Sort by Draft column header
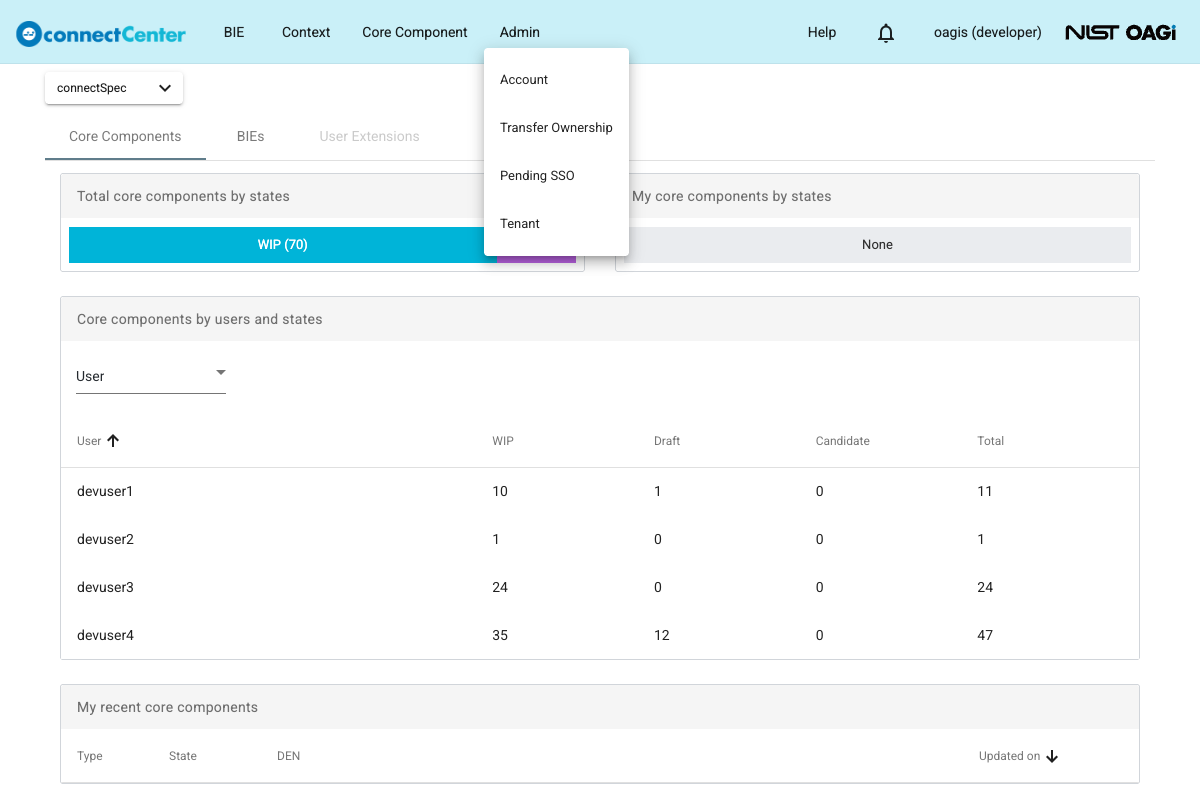The image size is (1200, 799). tap(667, 441)
